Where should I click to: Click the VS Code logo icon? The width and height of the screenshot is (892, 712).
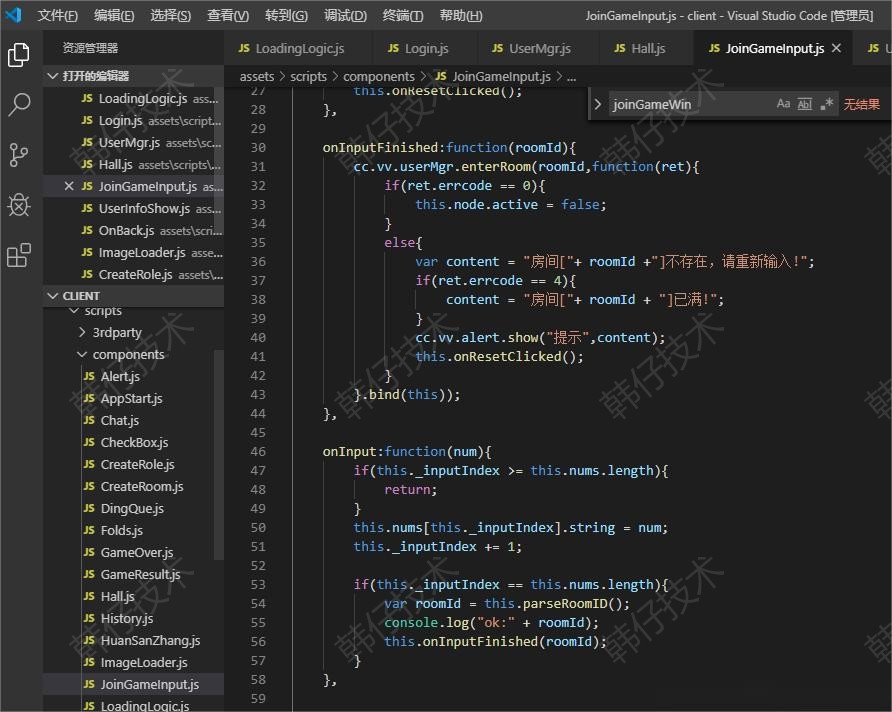(14, 15)
